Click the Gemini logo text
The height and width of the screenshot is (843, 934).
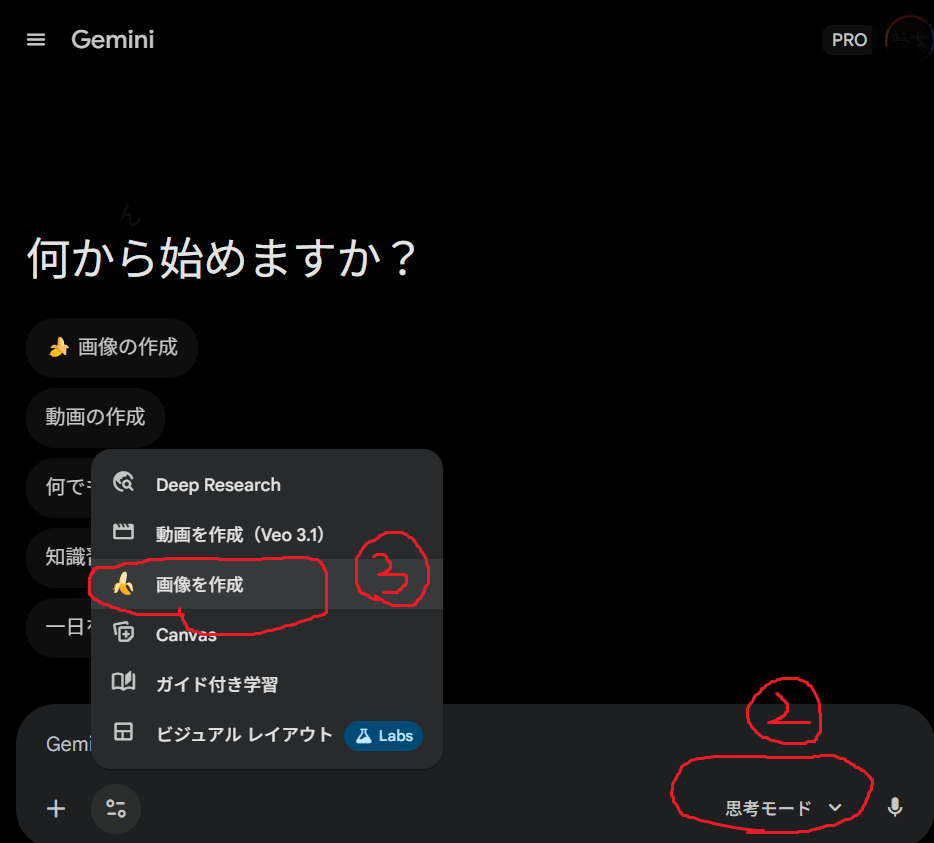(112, 40)
